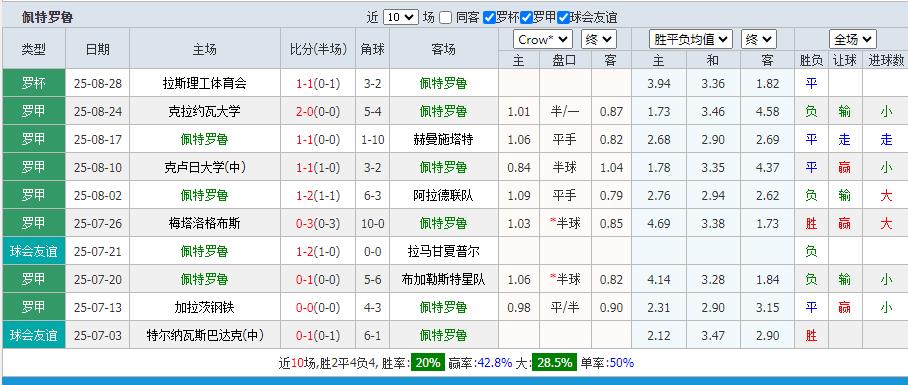Viewport: 908px width, 385px height.
Task: Click the 20% win rate badge
Action: click(427, 363)
